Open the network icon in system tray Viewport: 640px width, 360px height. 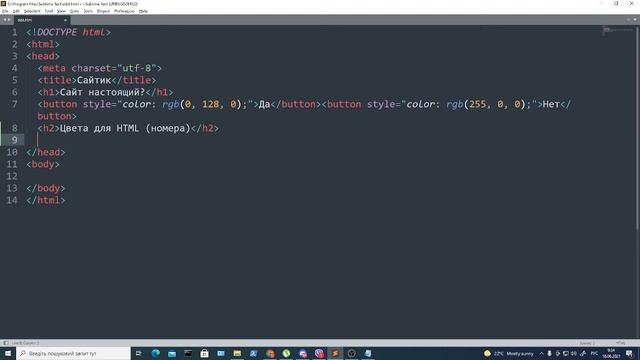566,353
